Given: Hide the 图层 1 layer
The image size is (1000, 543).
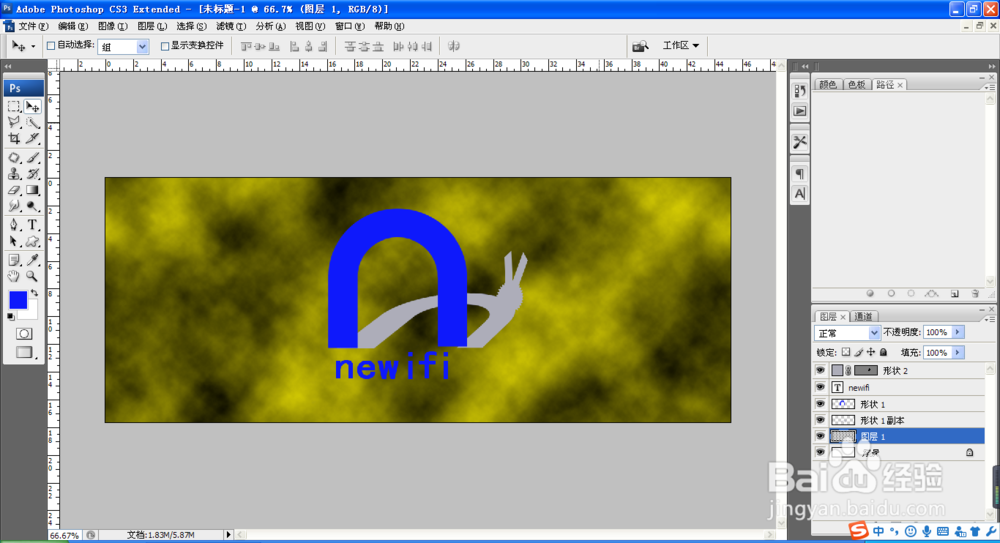Looking at the screenshot, I should (x=820, y=436).
